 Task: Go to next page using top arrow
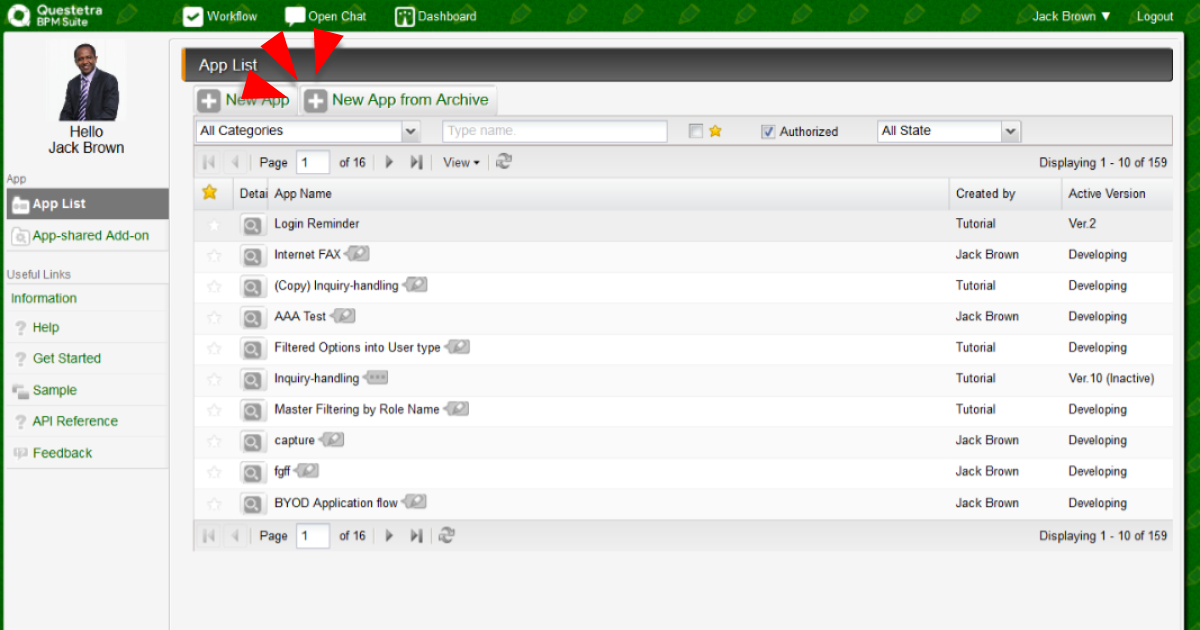(390, 162)
